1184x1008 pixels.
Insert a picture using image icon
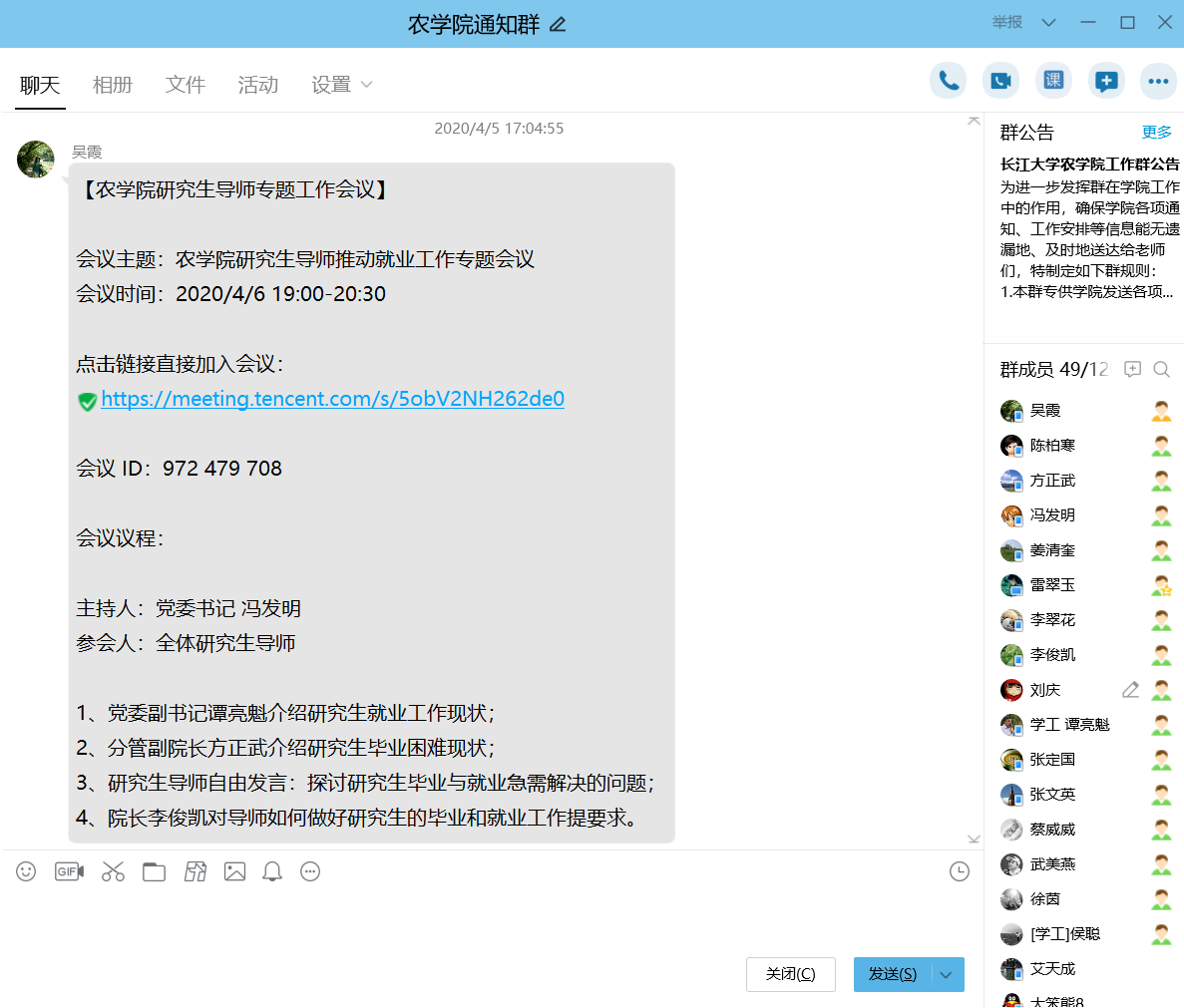pyautogui.click(x=234, y=871)
